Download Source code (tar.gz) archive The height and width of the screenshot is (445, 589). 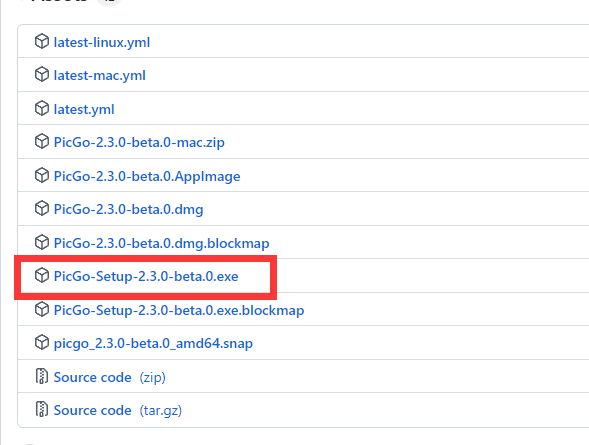pyautogui.click(x=118, y=410)
